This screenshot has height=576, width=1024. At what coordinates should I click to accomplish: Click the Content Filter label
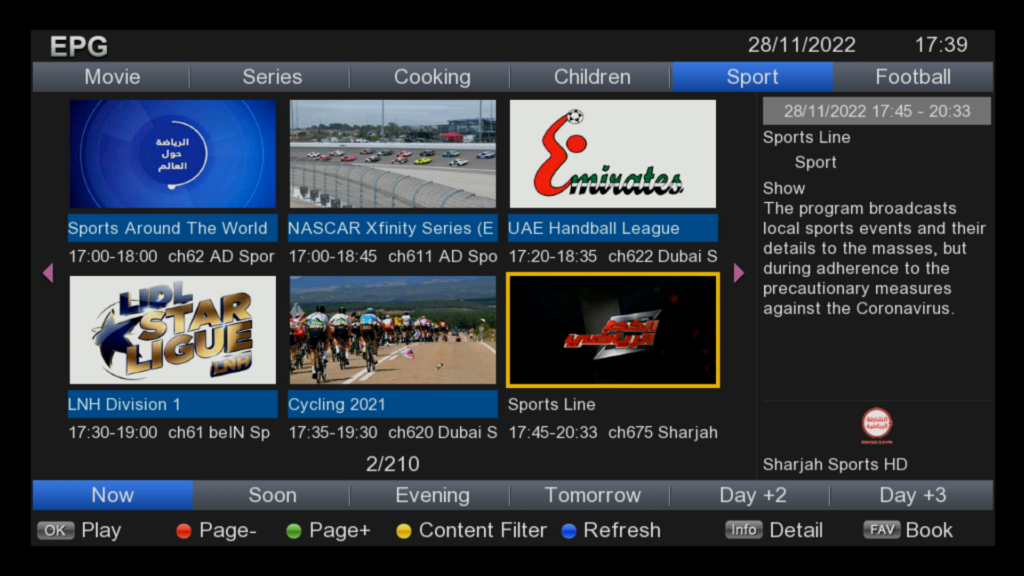[483, 530]
